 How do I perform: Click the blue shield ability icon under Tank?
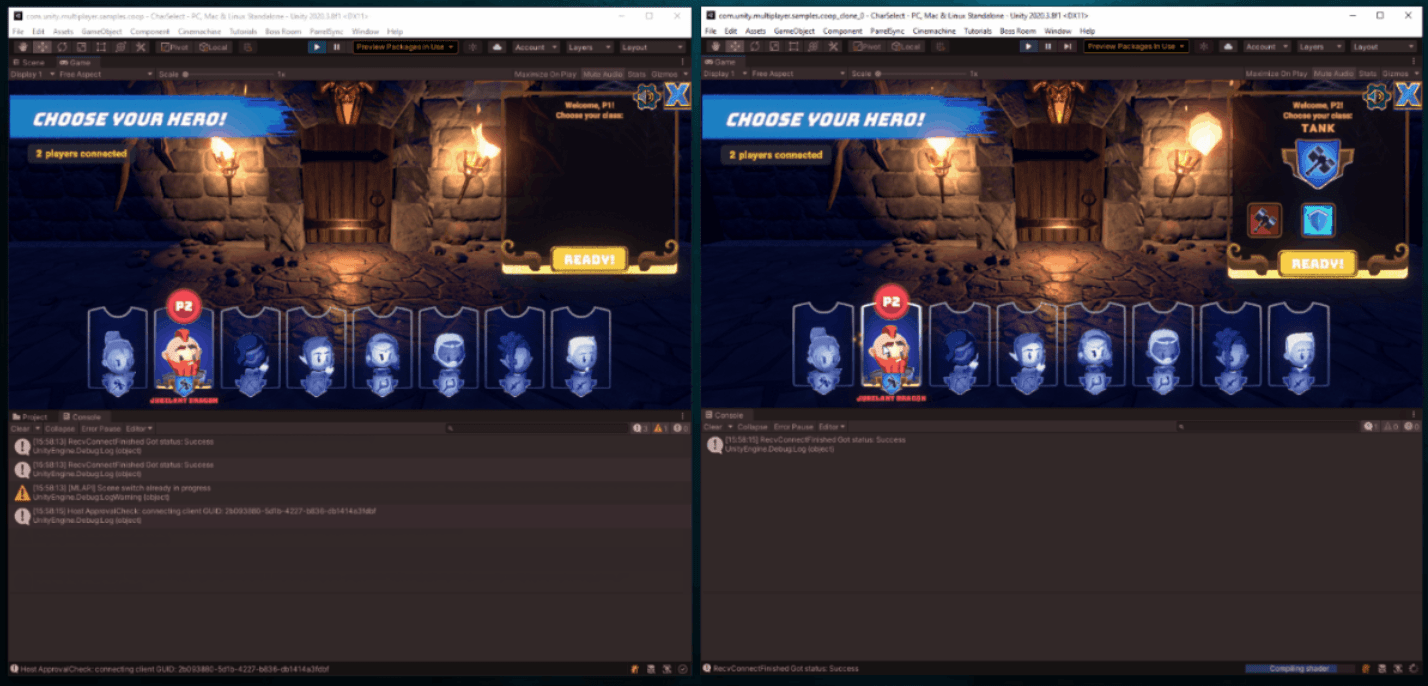[x=1318, y=220]
